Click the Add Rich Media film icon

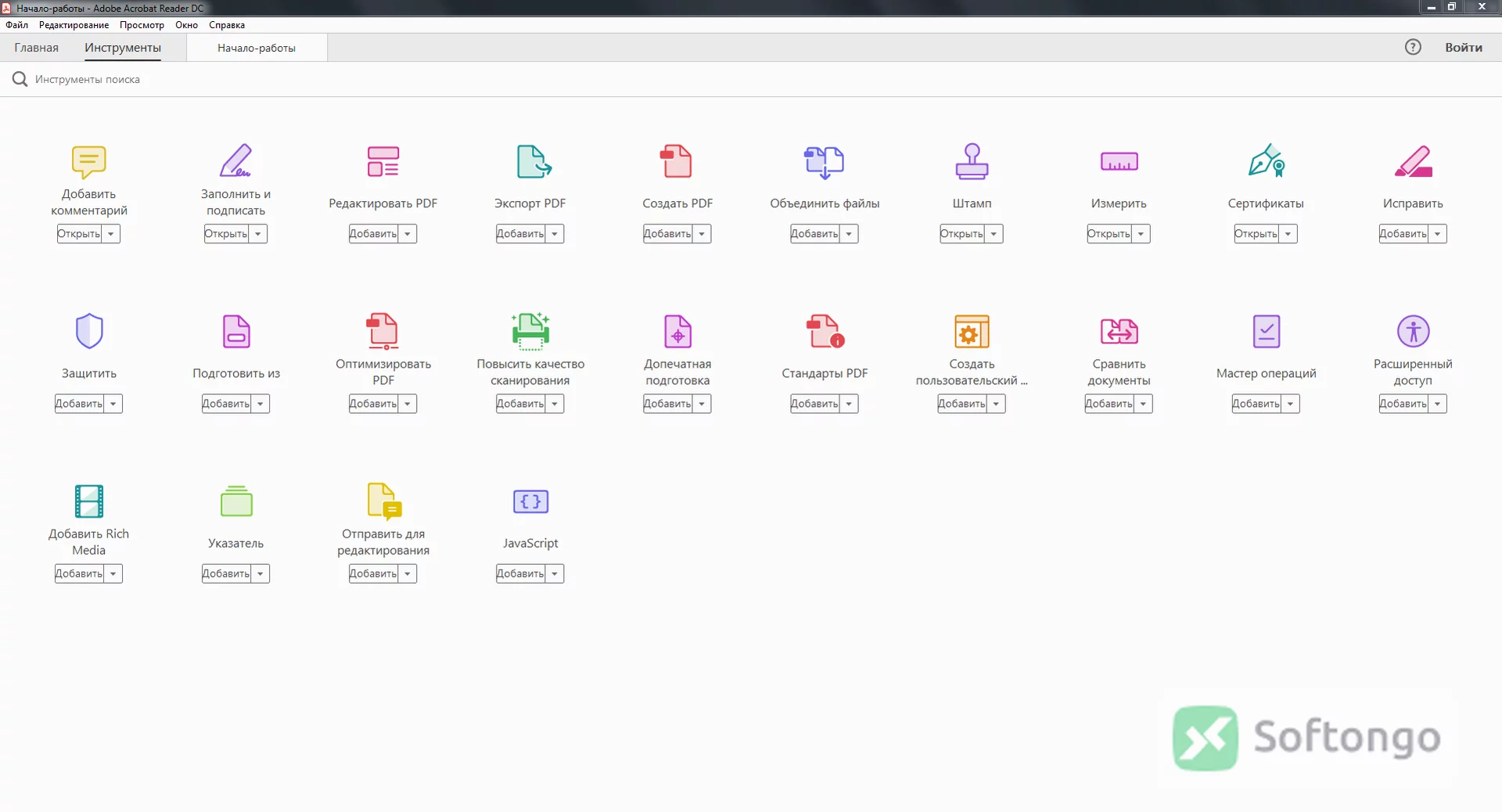point(89,501)
